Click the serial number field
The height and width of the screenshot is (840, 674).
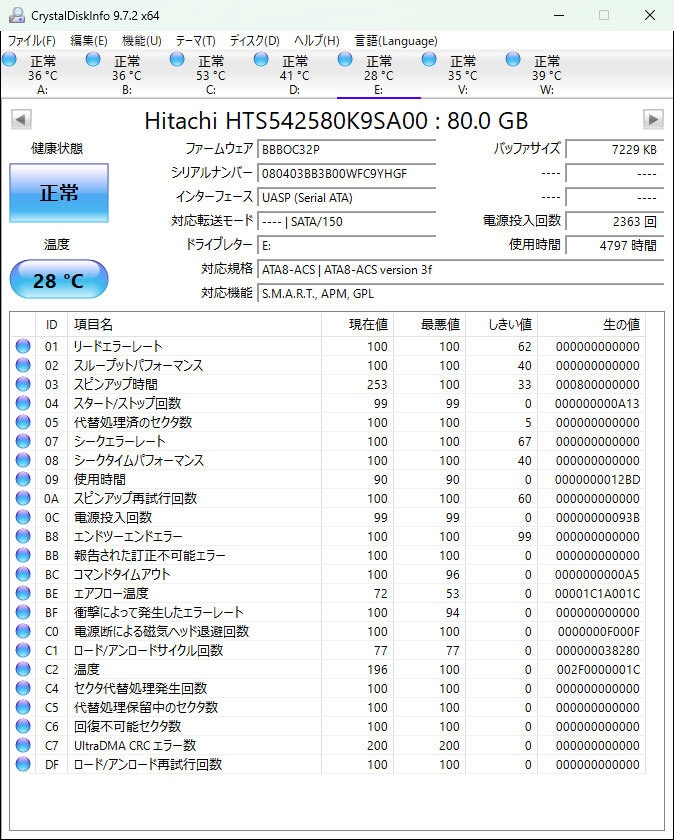coord(346,174)
